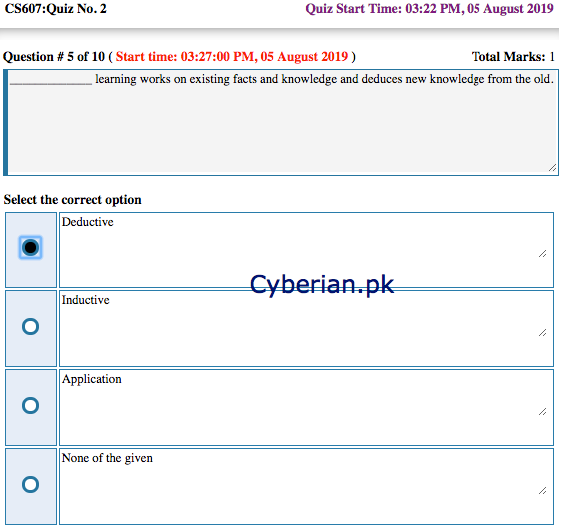Click the red question 'Start time' text

[232, 57]
